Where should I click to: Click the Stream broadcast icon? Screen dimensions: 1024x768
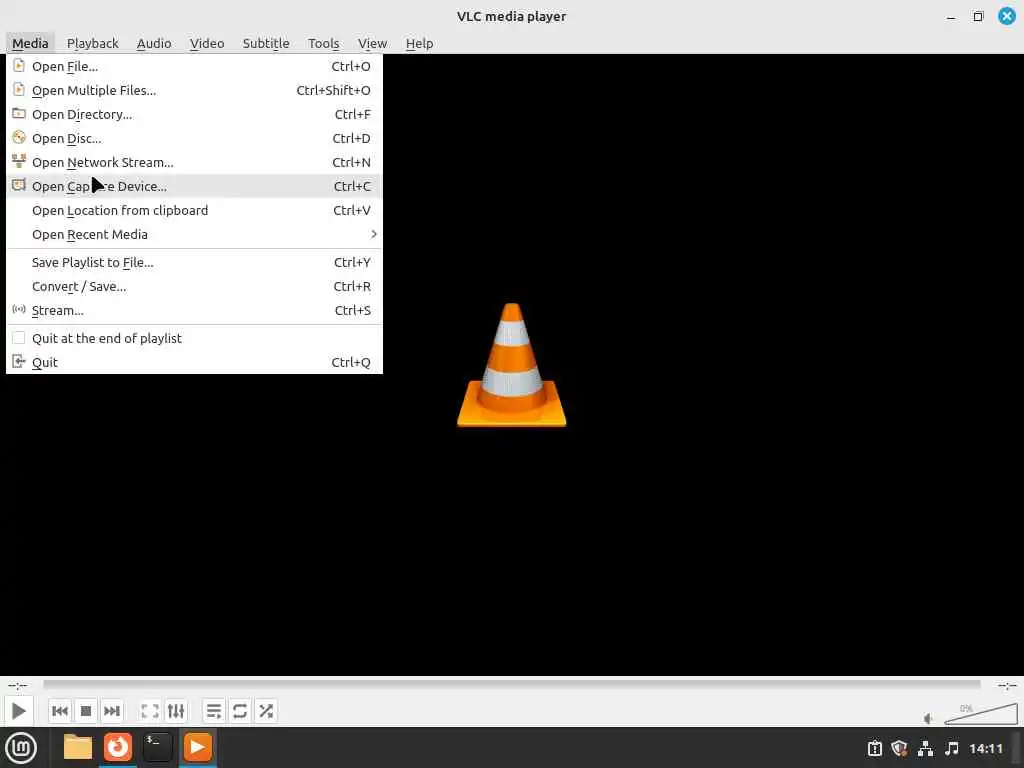tap(19, 310)
